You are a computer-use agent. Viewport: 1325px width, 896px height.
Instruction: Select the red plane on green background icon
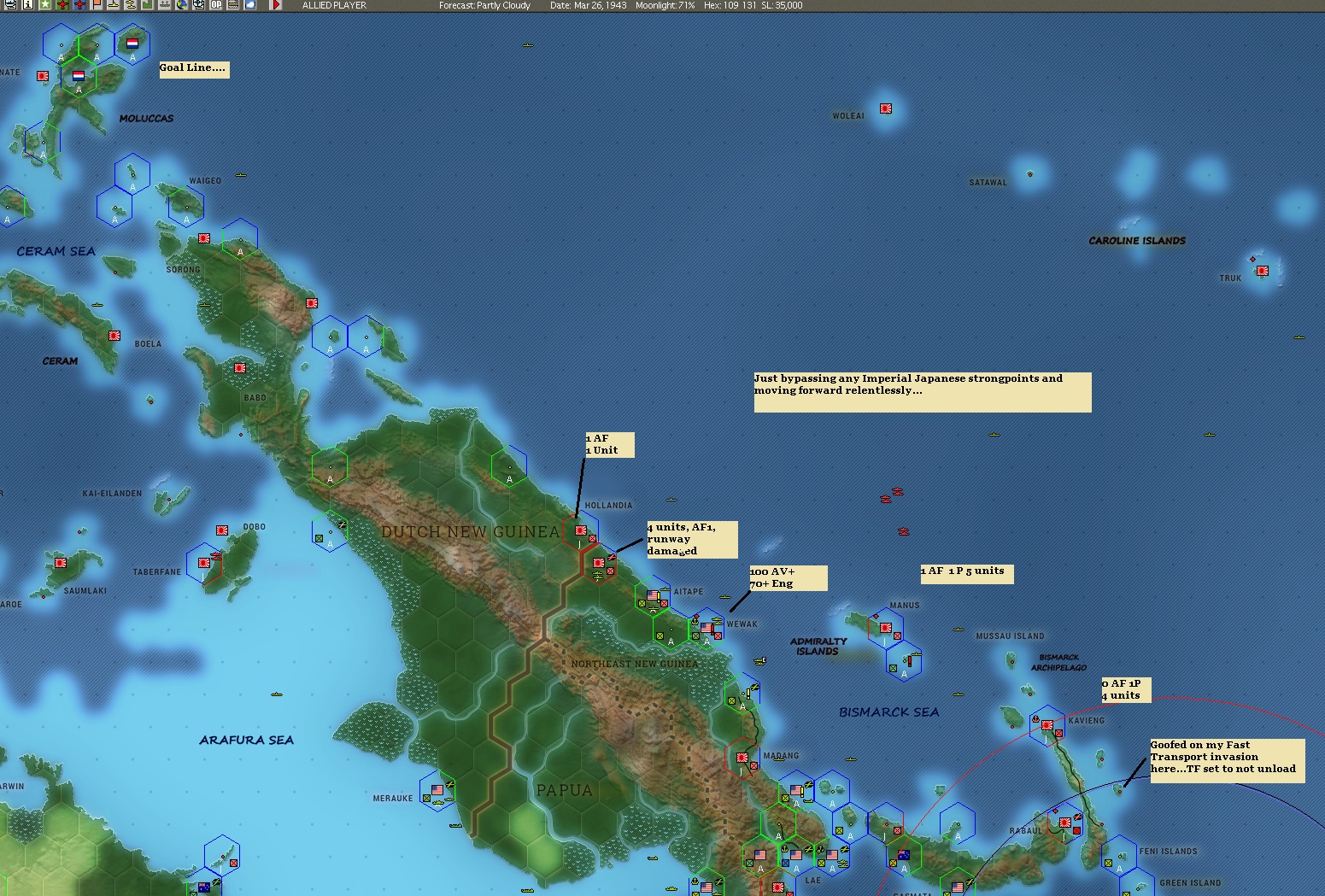point(62,4)
